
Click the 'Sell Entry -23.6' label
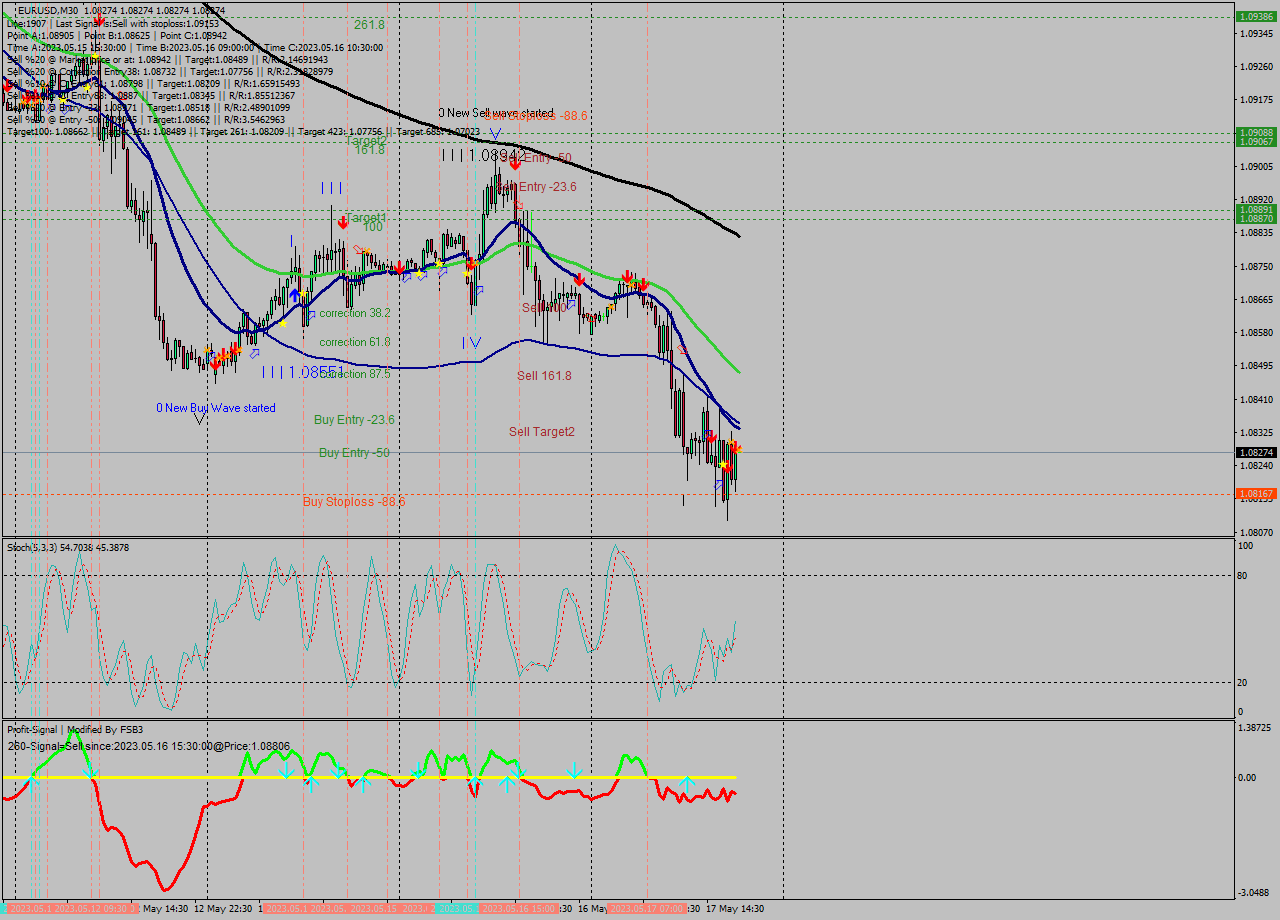click(x=536, y=187)
